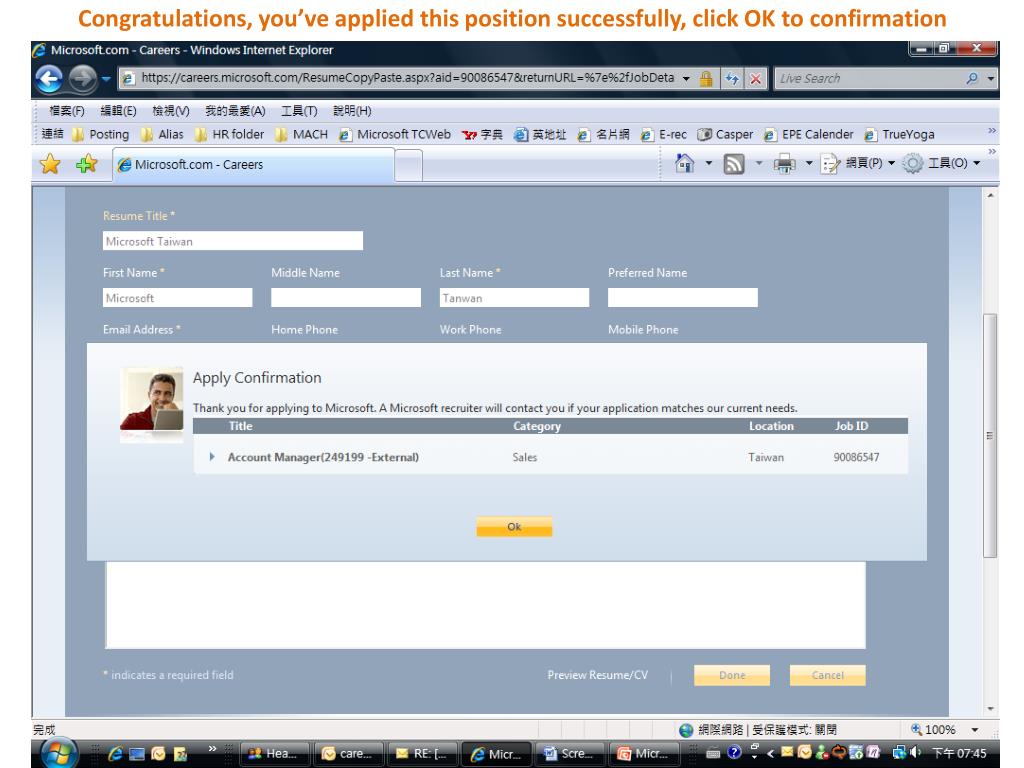Open the search provider dropdown arrow
Image resolution: width=1024 pixels, height=768 pixels.
(x=991, y=78)
